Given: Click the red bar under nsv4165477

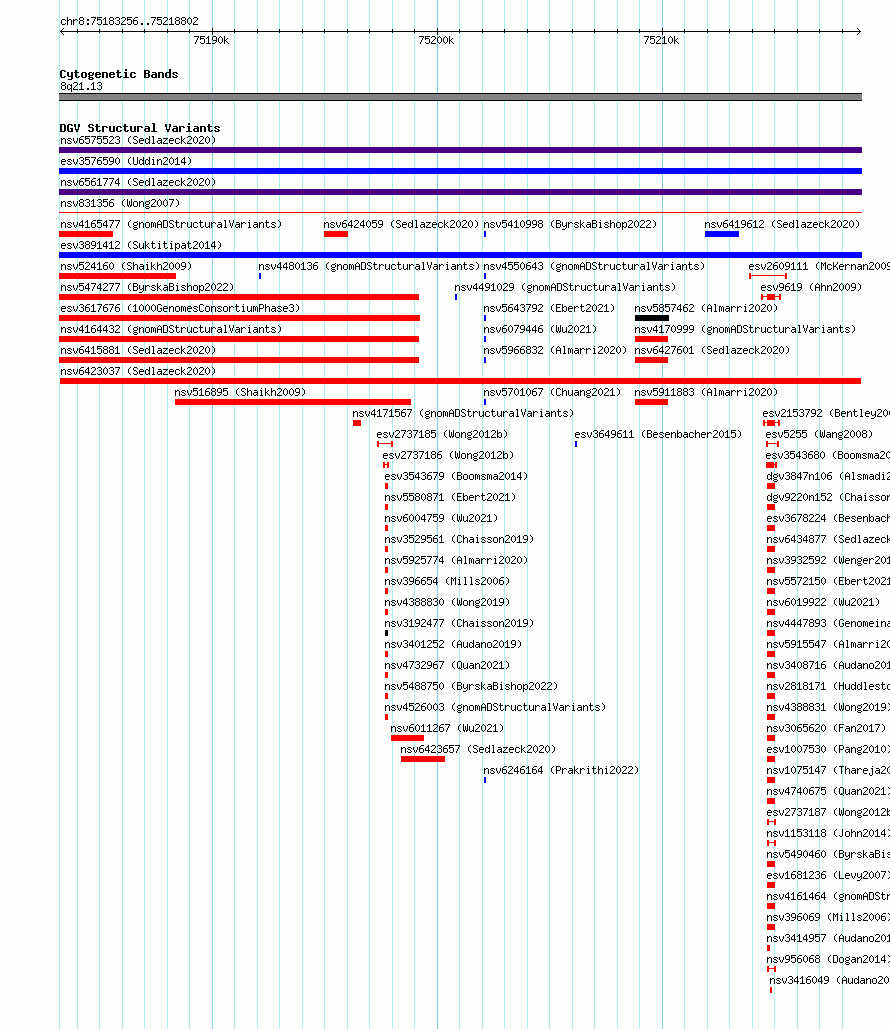Looking at the screenshot, I should coord(86,234).
